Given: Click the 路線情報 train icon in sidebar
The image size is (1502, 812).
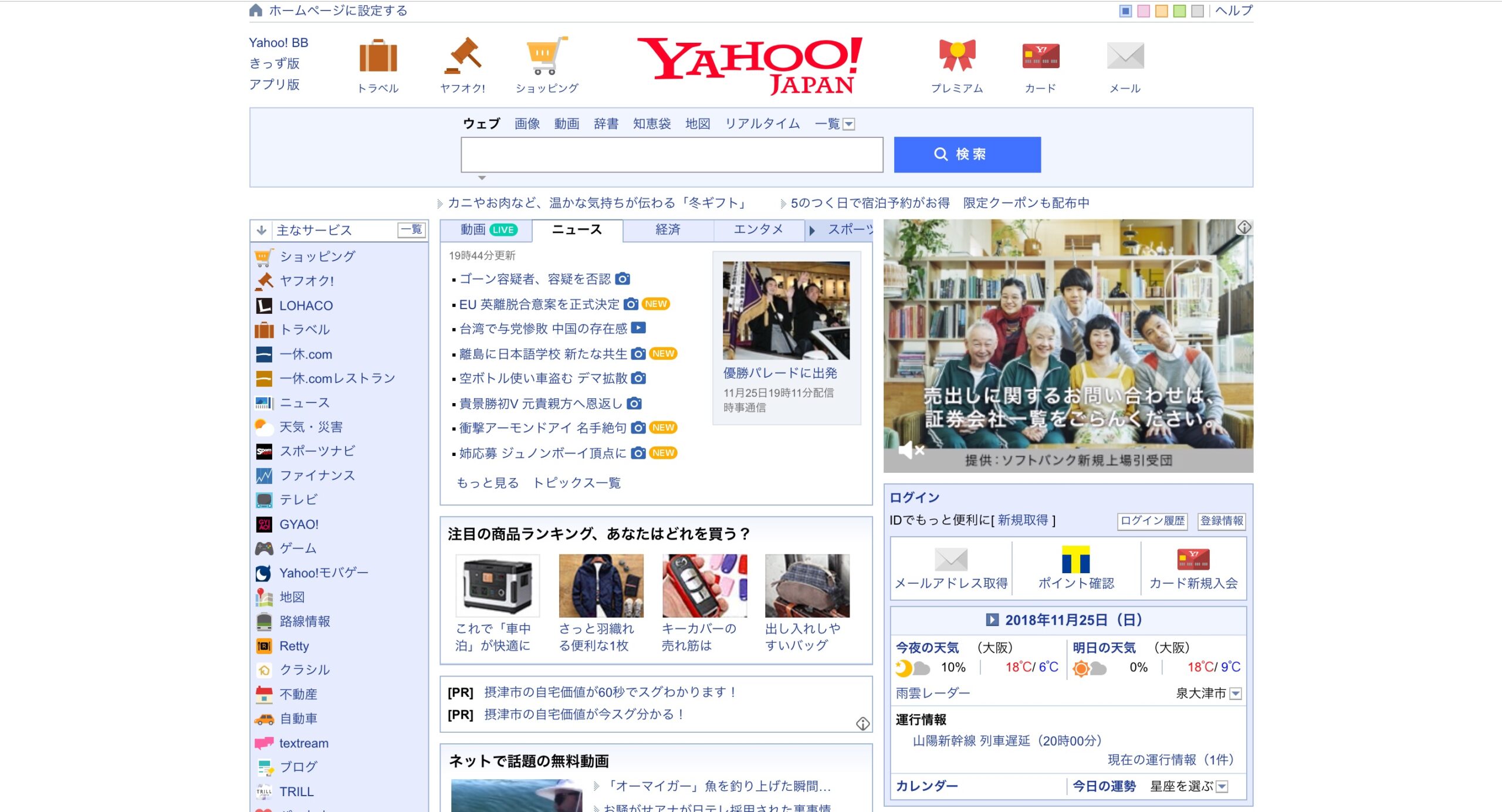Looking at the screenshot, I should tap(264, 621).
